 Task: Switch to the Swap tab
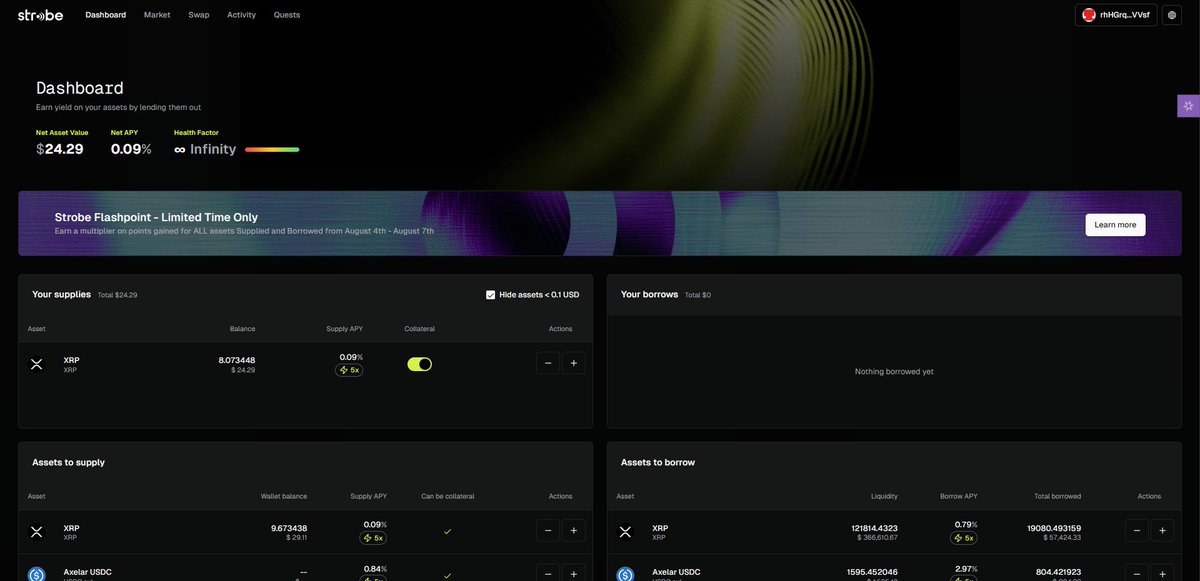coord(199,15)
